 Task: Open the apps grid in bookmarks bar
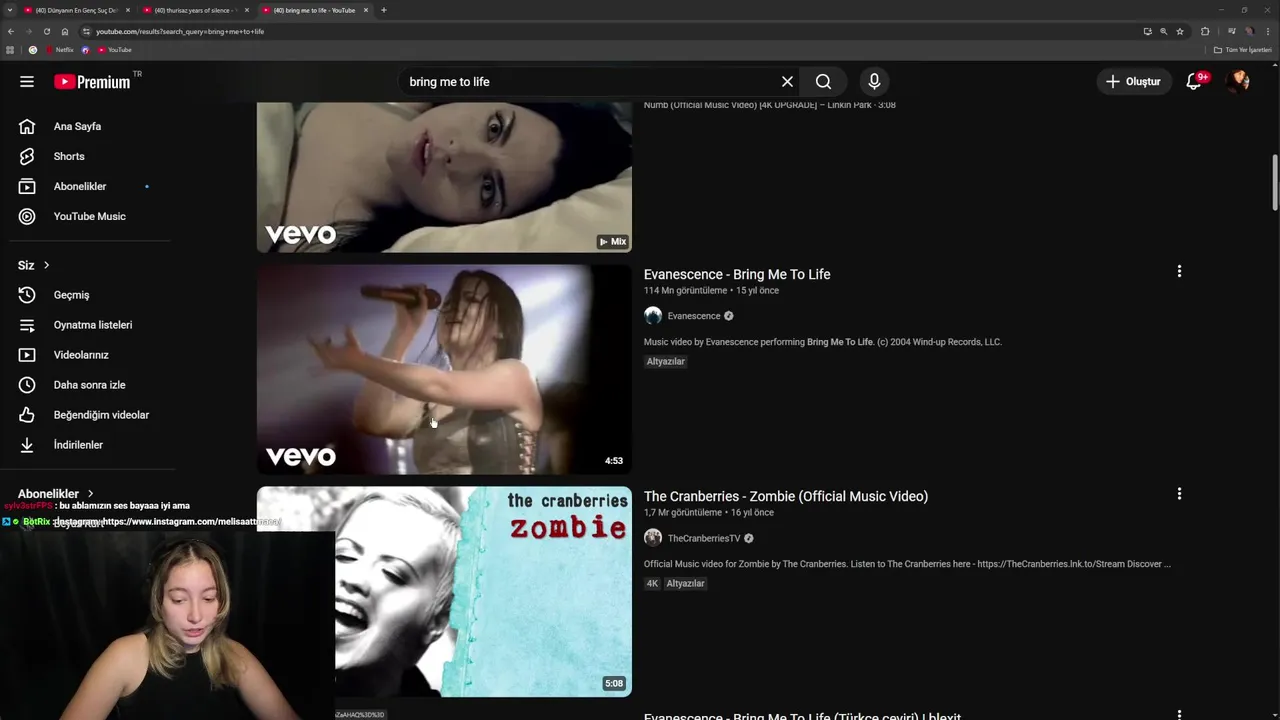(11, 50)
